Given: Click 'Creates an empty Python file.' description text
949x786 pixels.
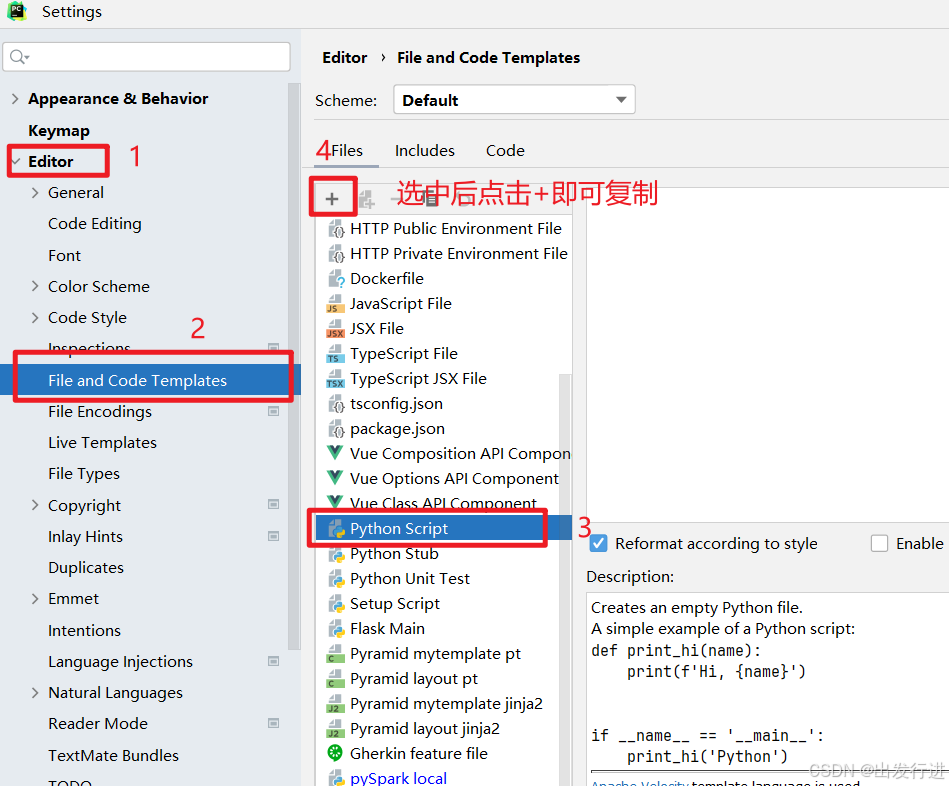Looking at the screenshot, I should point(697,608).
